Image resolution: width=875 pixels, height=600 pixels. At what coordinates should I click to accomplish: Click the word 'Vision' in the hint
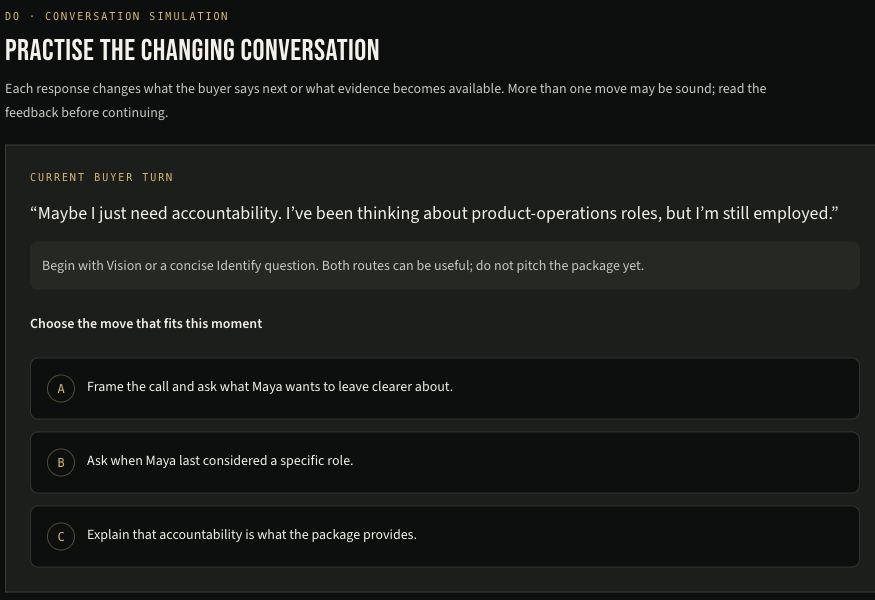pos(124,266)
